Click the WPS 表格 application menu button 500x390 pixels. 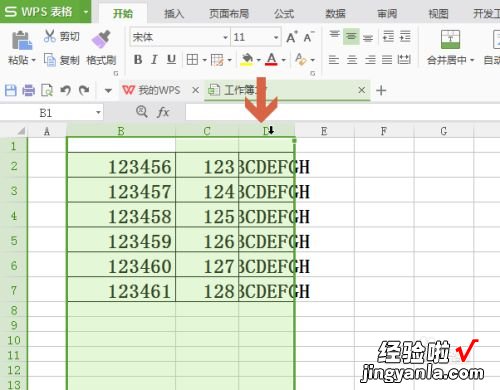(45, 11)
